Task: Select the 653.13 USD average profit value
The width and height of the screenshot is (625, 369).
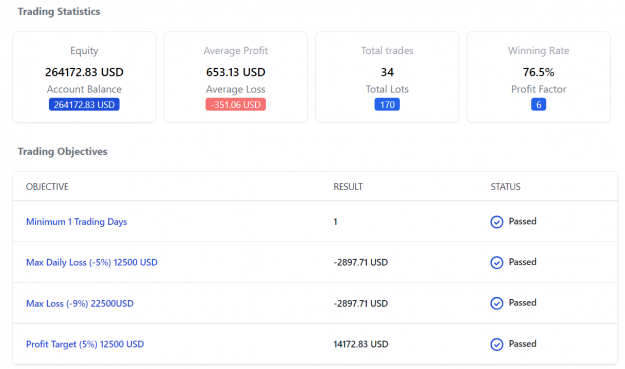Action: 236,72
